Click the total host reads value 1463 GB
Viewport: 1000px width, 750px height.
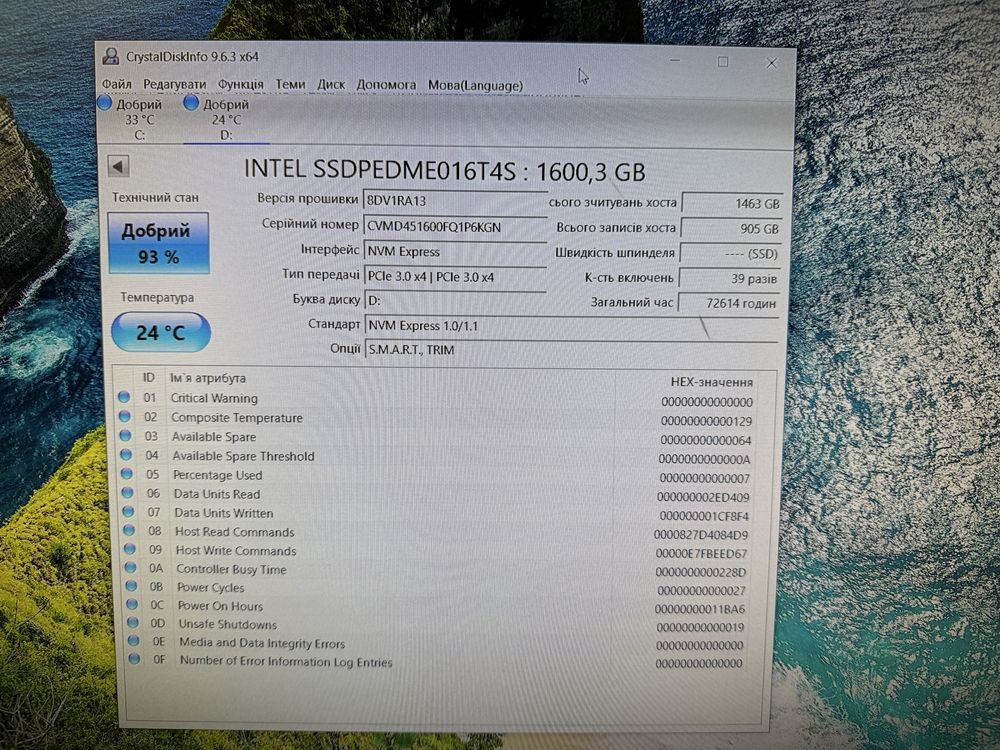click(732, 203)
